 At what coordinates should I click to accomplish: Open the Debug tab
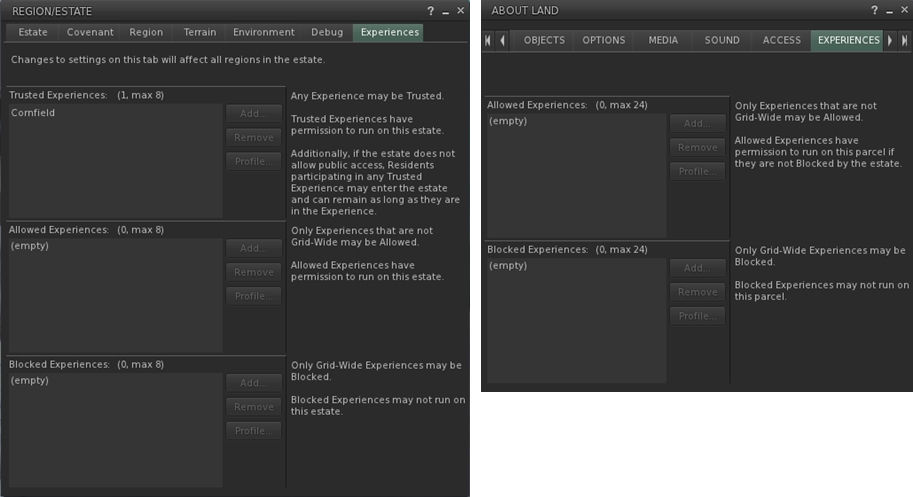click(327, 32)
